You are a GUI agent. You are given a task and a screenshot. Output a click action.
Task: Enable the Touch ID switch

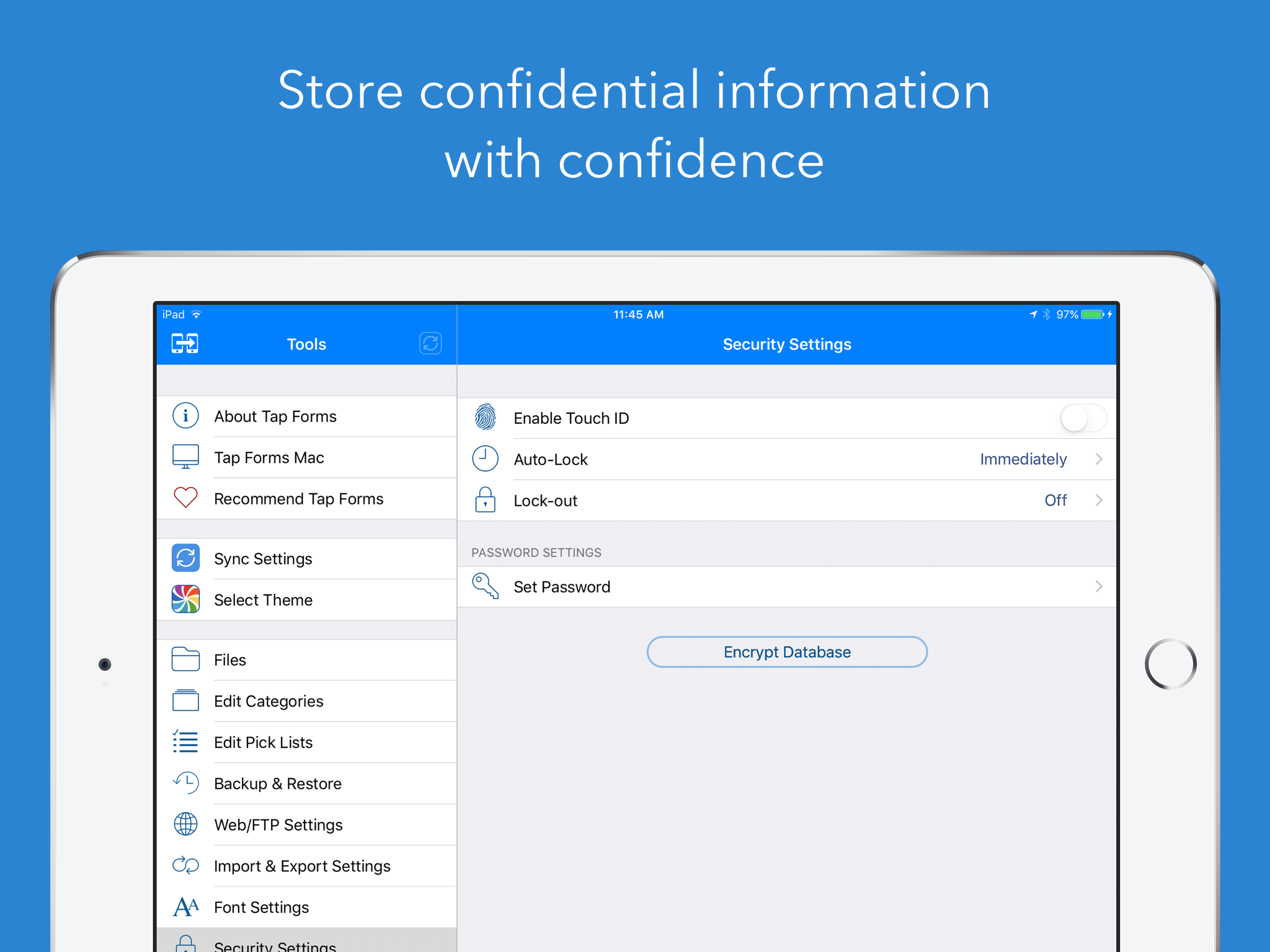1082,418
